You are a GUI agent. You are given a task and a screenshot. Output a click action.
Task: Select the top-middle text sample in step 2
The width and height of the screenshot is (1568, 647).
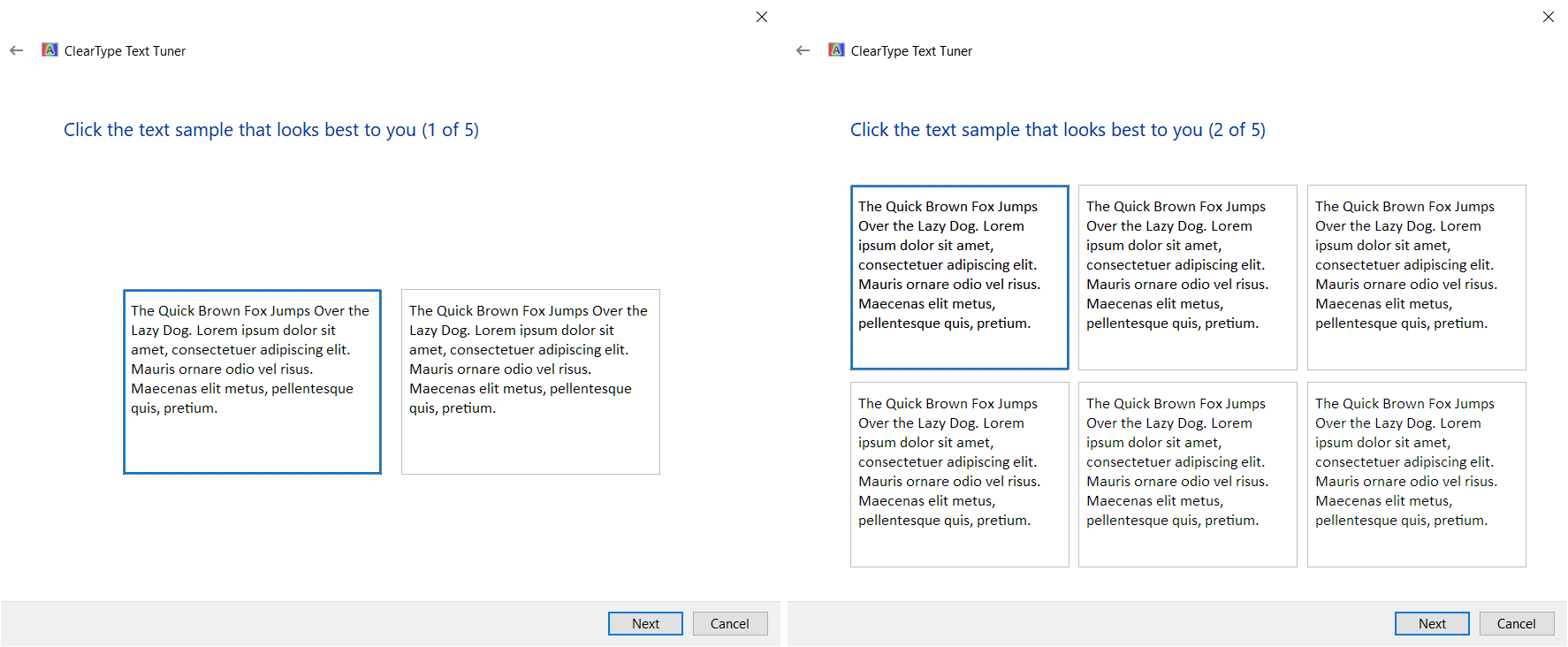click(1188, 277)
